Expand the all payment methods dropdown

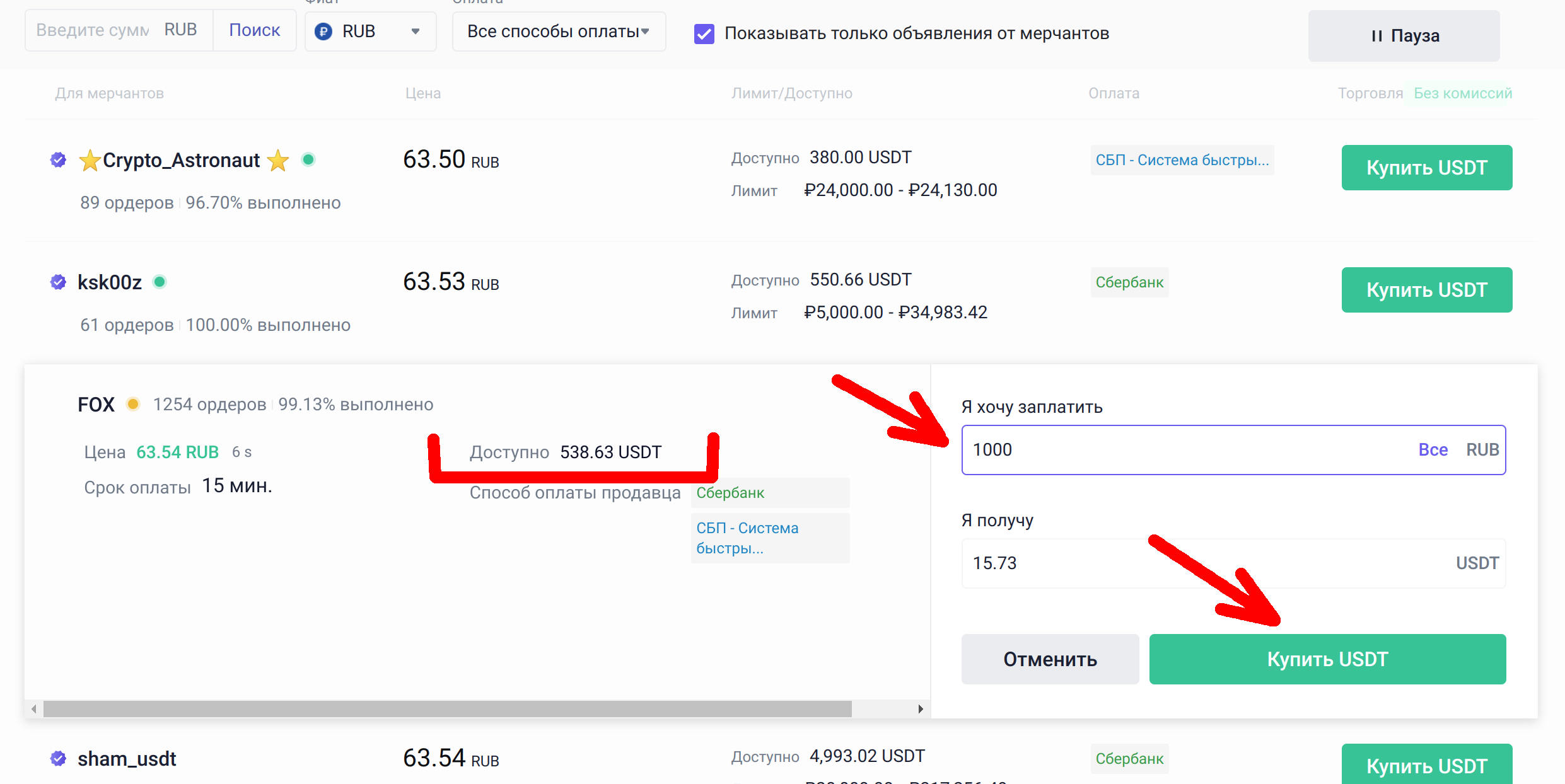(x=559, y=32)
